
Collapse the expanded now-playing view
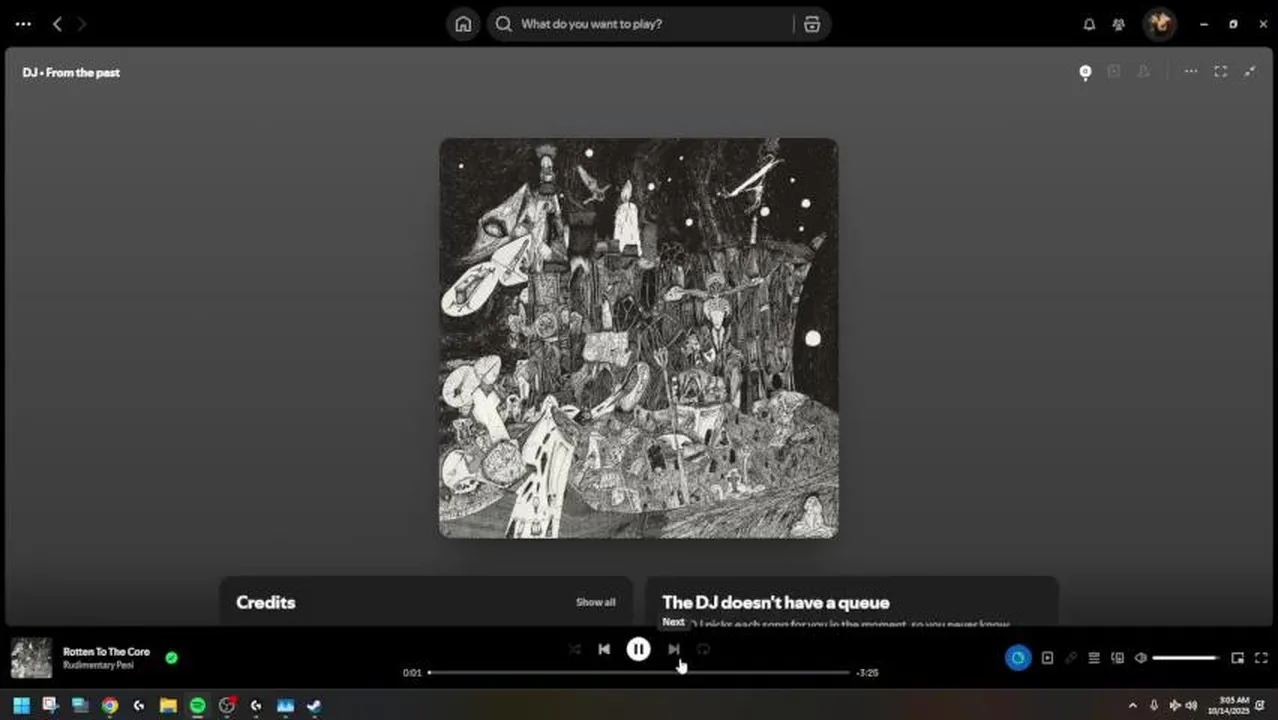point(1250,72)
